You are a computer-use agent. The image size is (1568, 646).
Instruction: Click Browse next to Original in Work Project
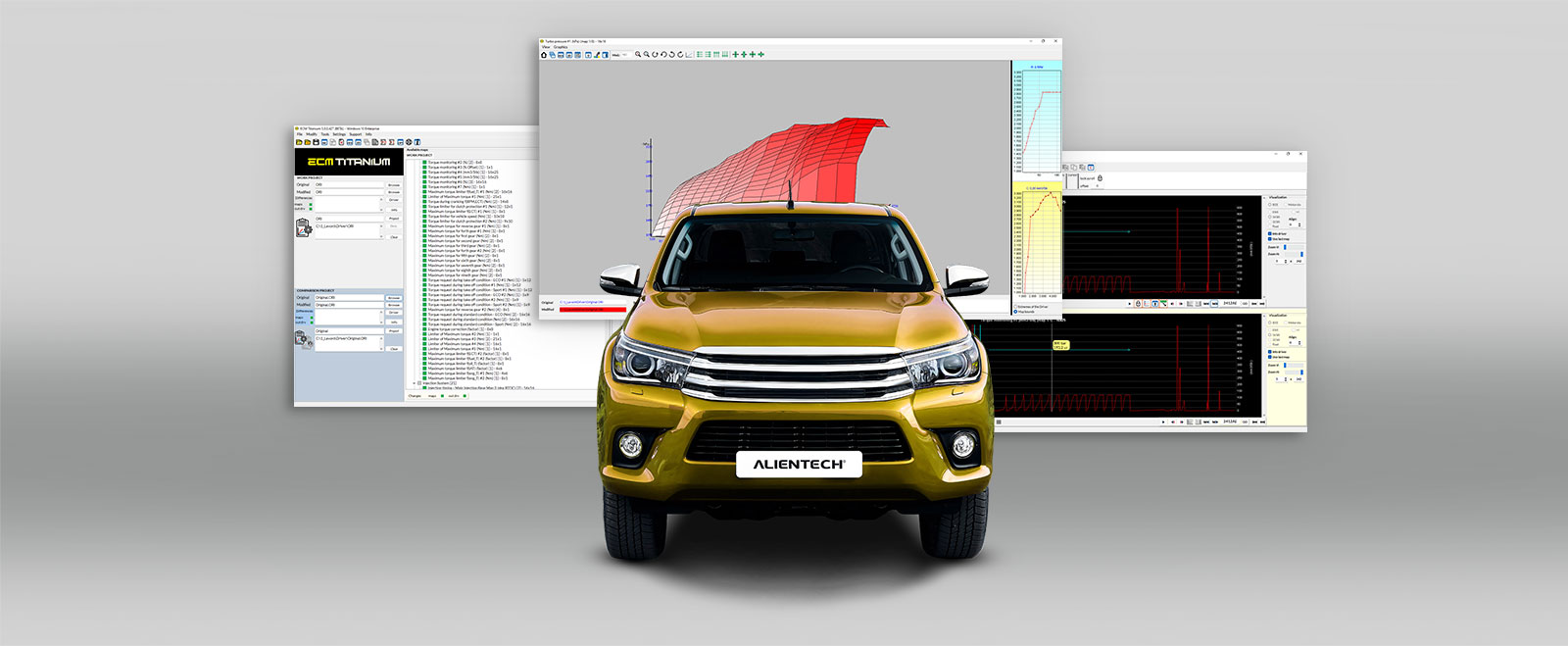coord(394,184)
